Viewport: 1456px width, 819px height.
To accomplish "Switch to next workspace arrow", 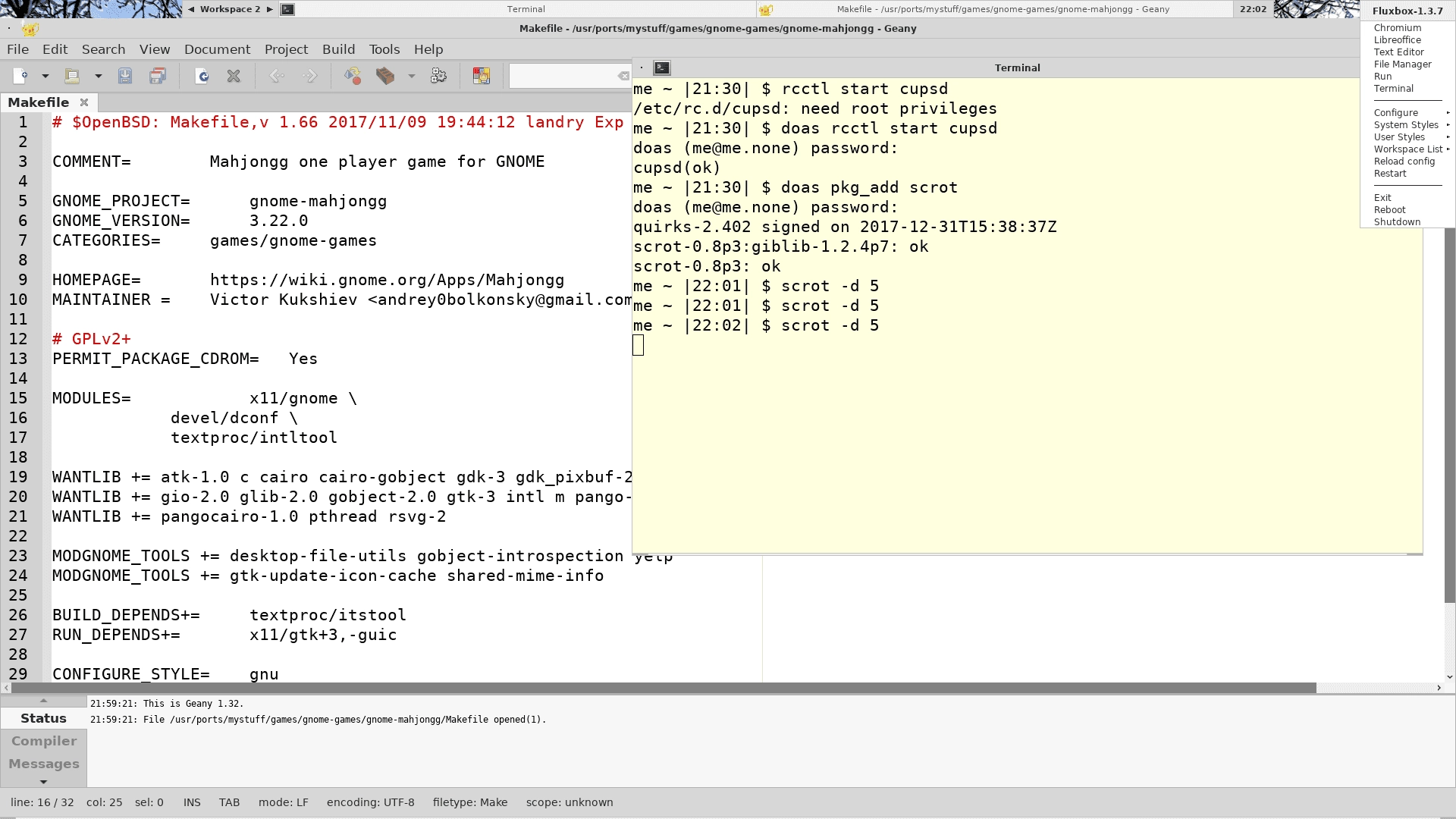I will coord(269,9).
